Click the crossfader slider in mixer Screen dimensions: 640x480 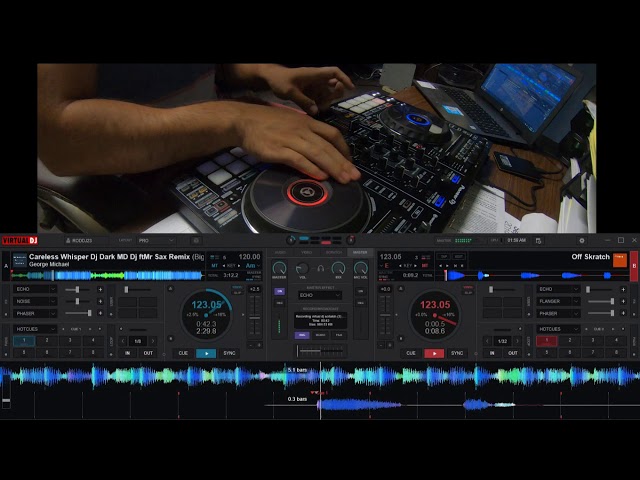320,351
